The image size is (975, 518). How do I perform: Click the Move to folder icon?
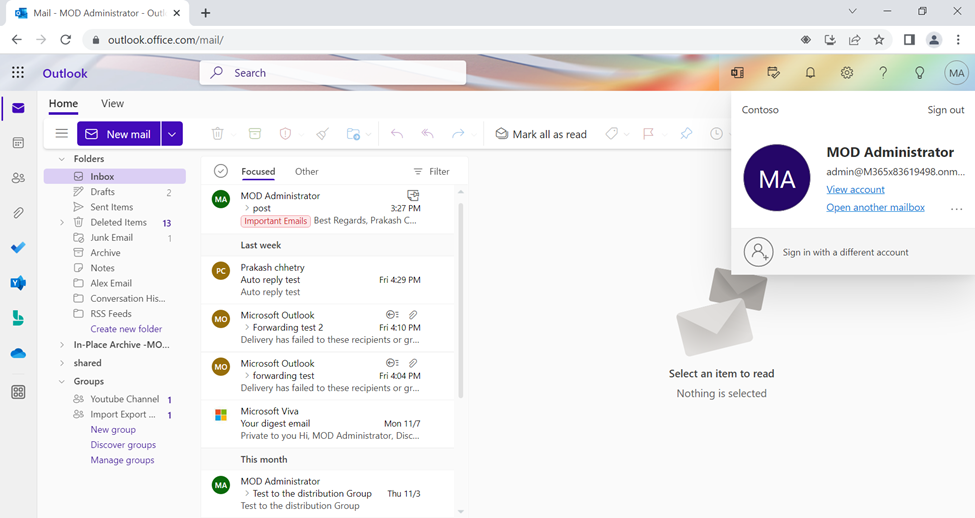(353, 134)
